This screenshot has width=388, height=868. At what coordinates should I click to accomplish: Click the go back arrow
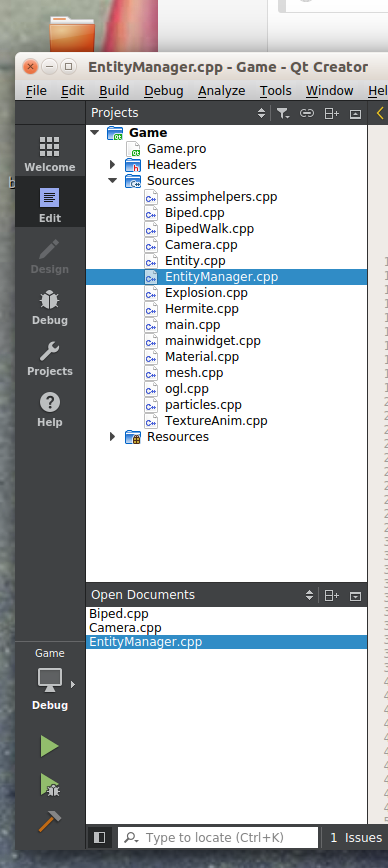point(380,113)
